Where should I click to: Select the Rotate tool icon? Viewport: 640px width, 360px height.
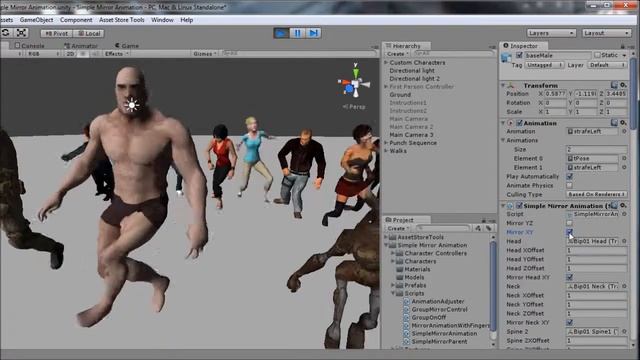[6, 33]
